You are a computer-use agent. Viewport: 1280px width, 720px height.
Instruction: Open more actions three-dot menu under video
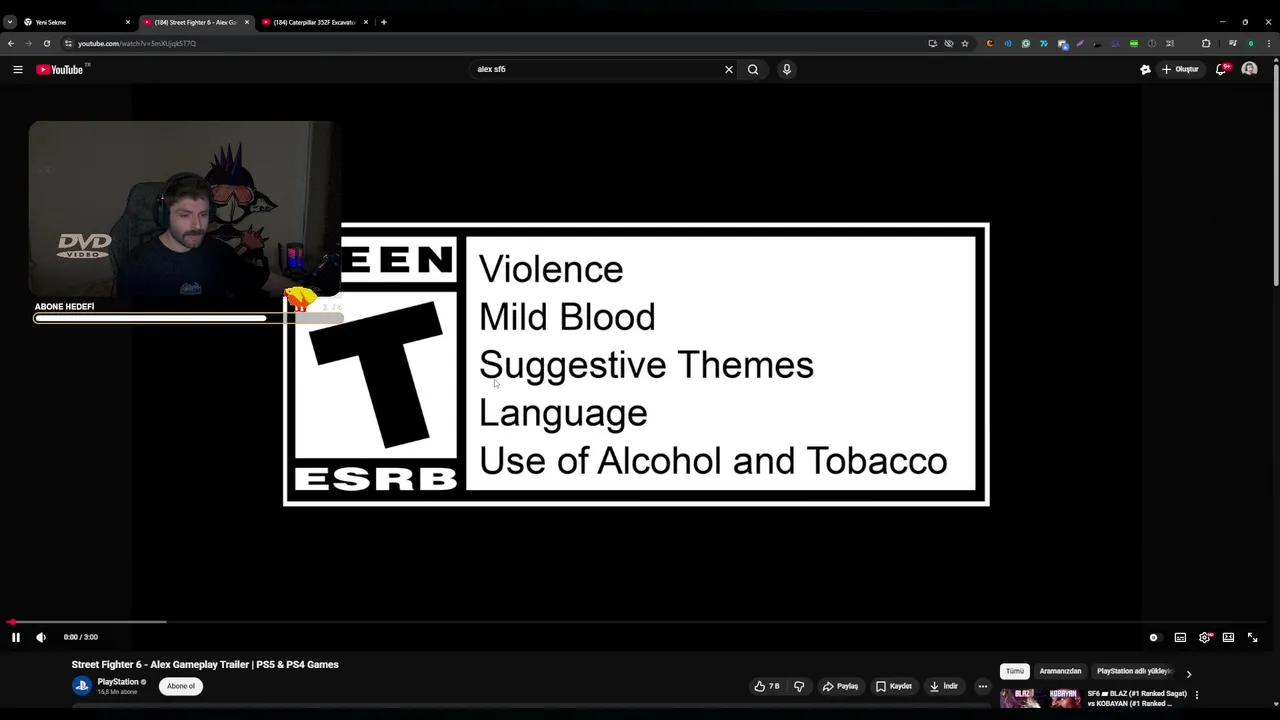[x=983, y=686]
